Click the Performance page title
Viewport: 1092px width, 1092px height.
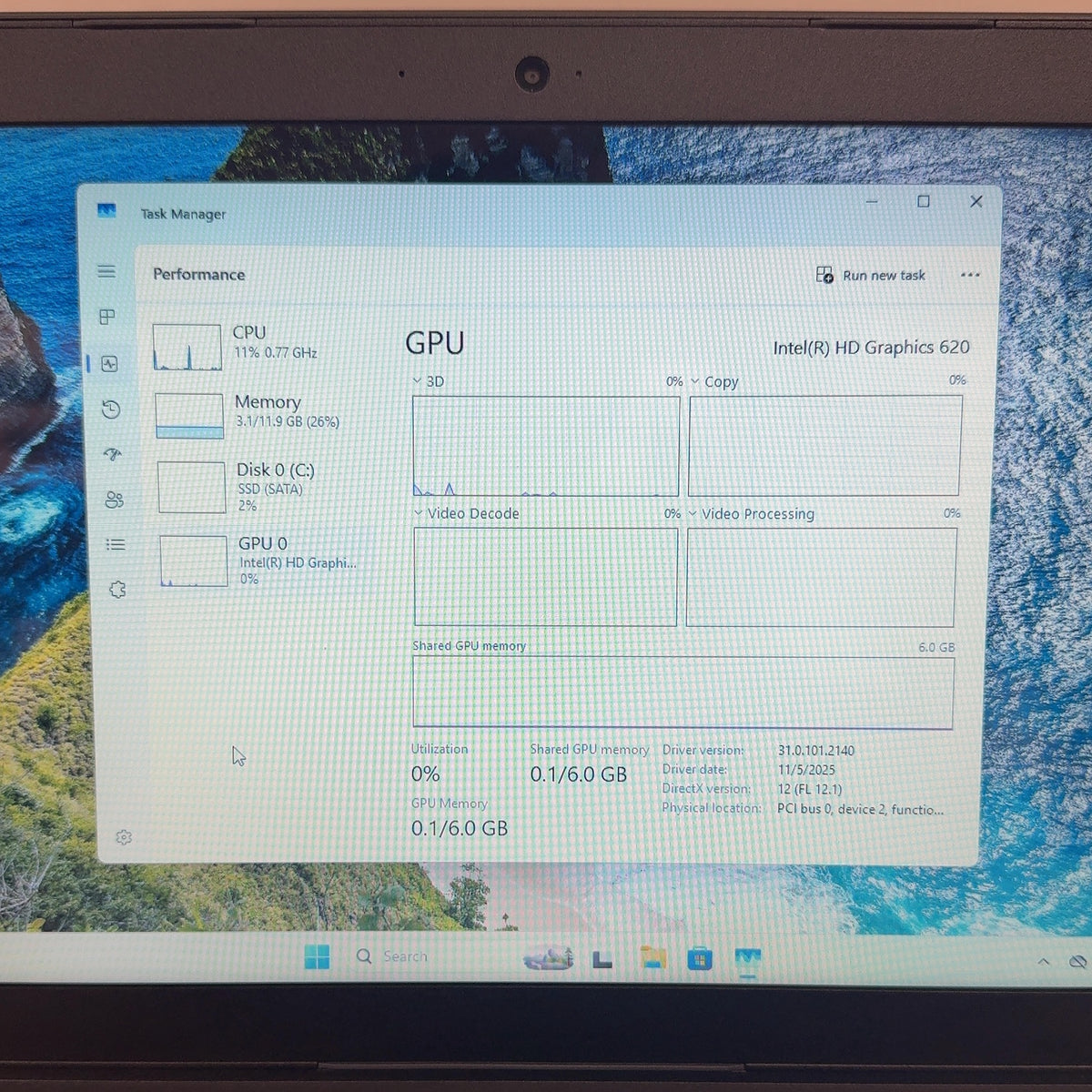(198, 274)
